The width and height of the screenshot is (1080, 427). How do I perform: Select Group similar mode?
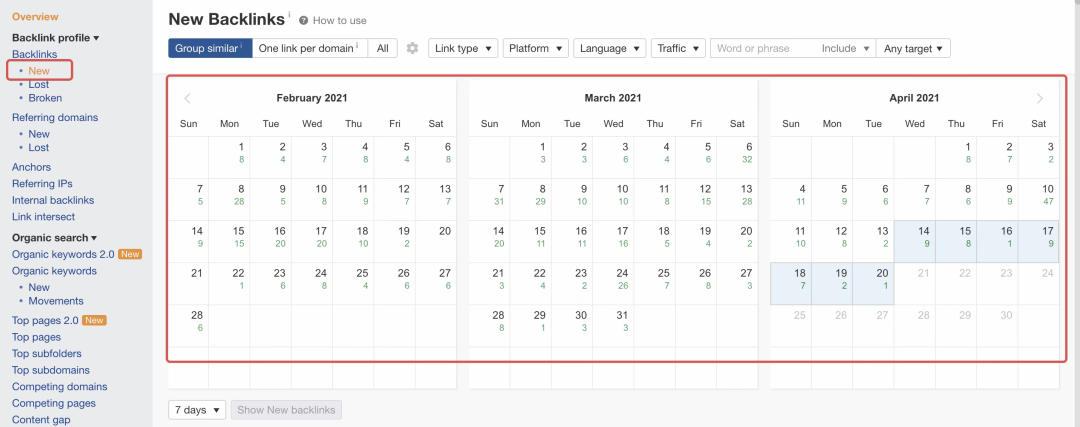click(210, 48)
